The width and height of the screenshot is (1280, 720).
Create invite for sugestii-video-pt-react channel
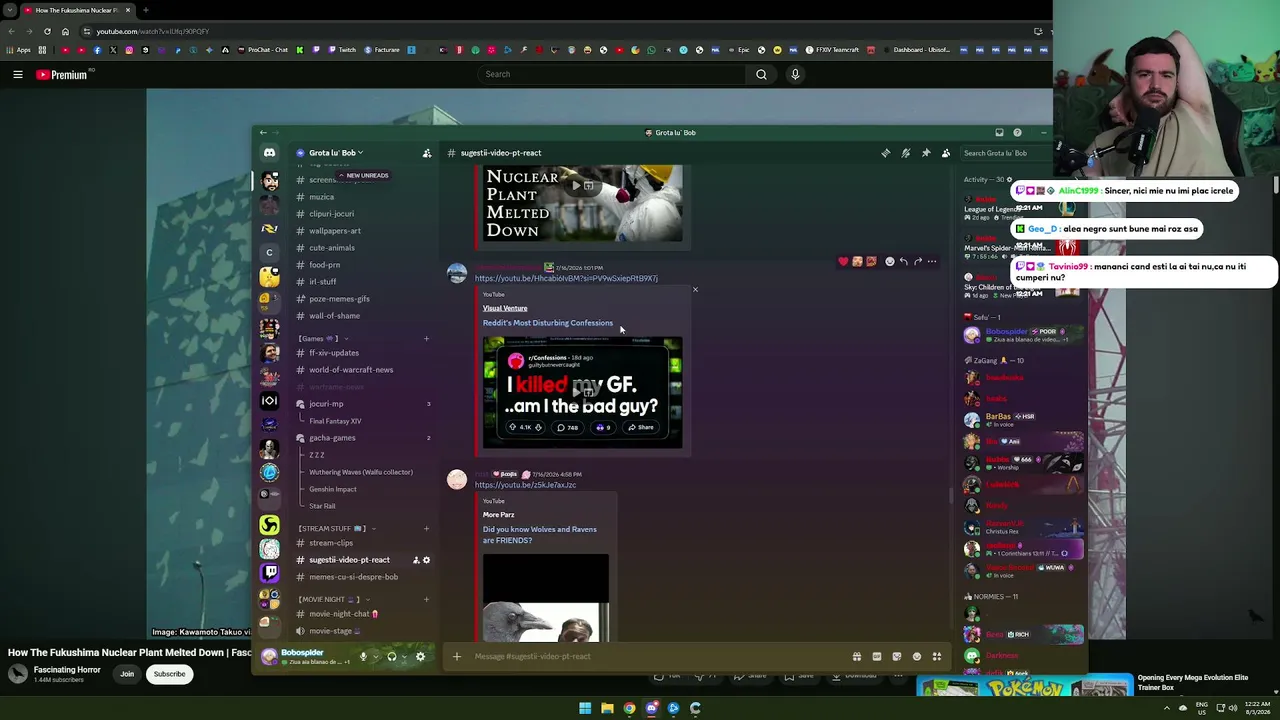click(416, 560)
